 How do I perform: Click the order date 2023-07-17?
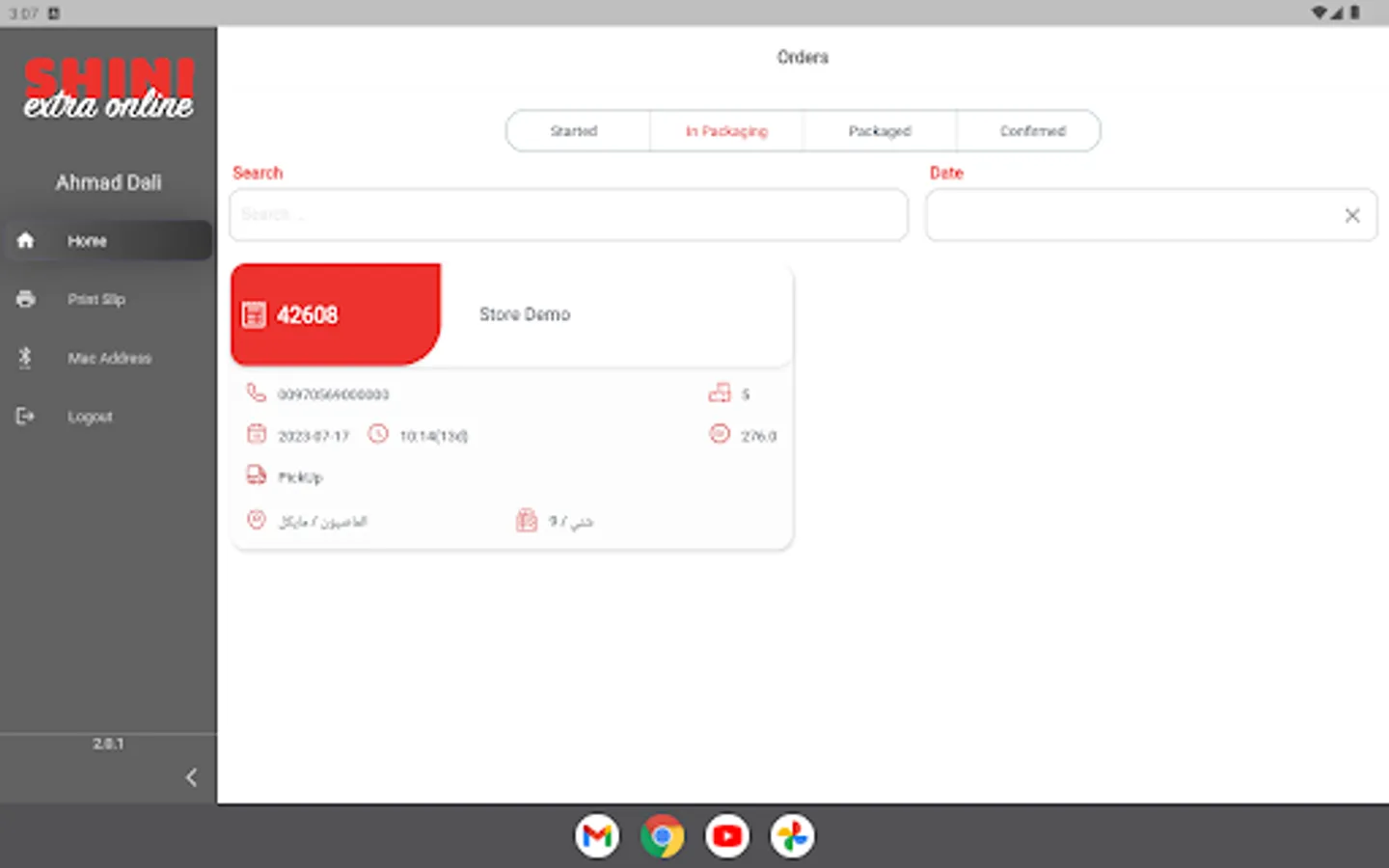pyautogui.click(x=313, y=436)
